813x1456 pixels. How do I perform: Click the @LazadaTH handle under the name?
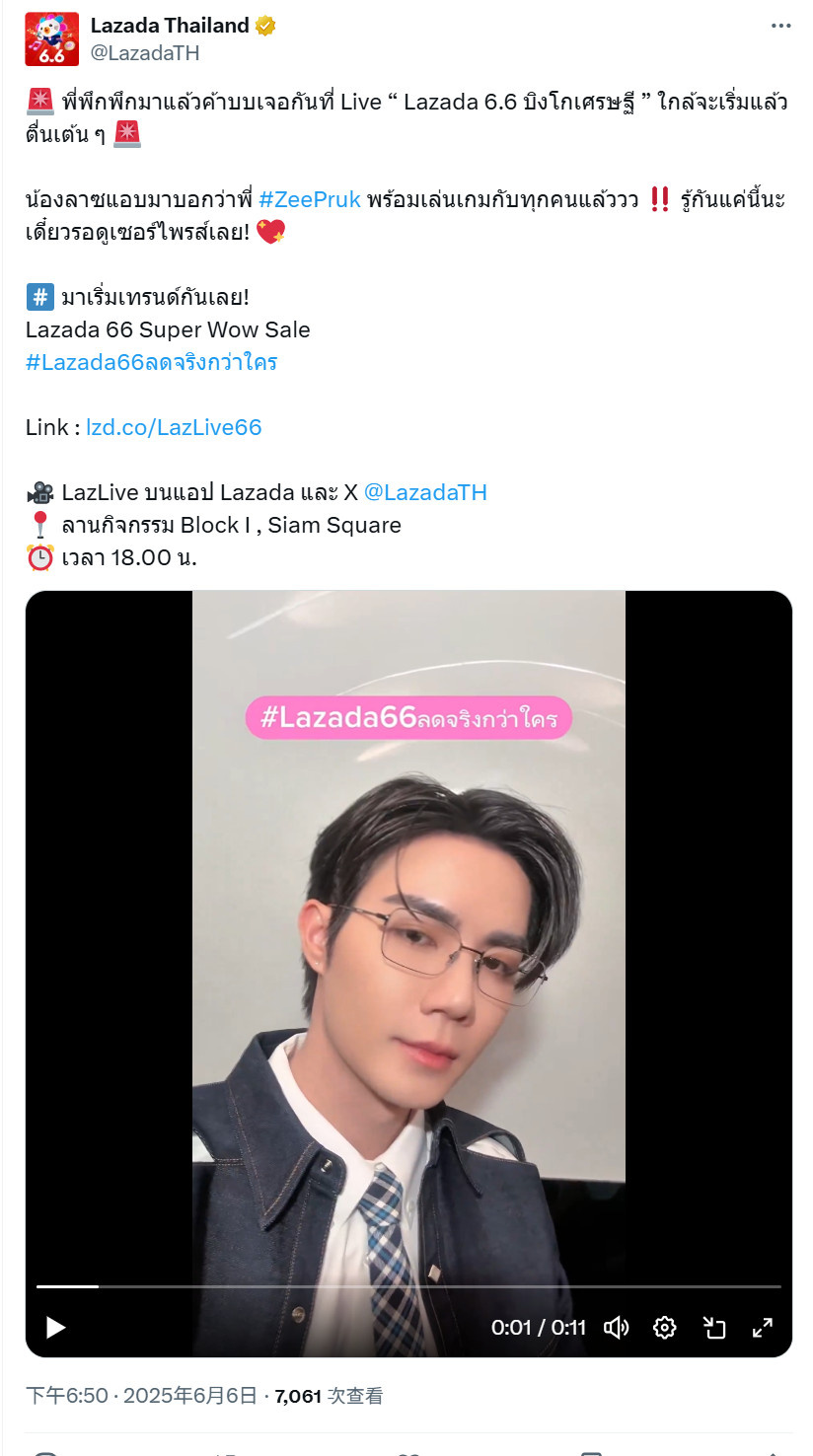pos(145,53)
